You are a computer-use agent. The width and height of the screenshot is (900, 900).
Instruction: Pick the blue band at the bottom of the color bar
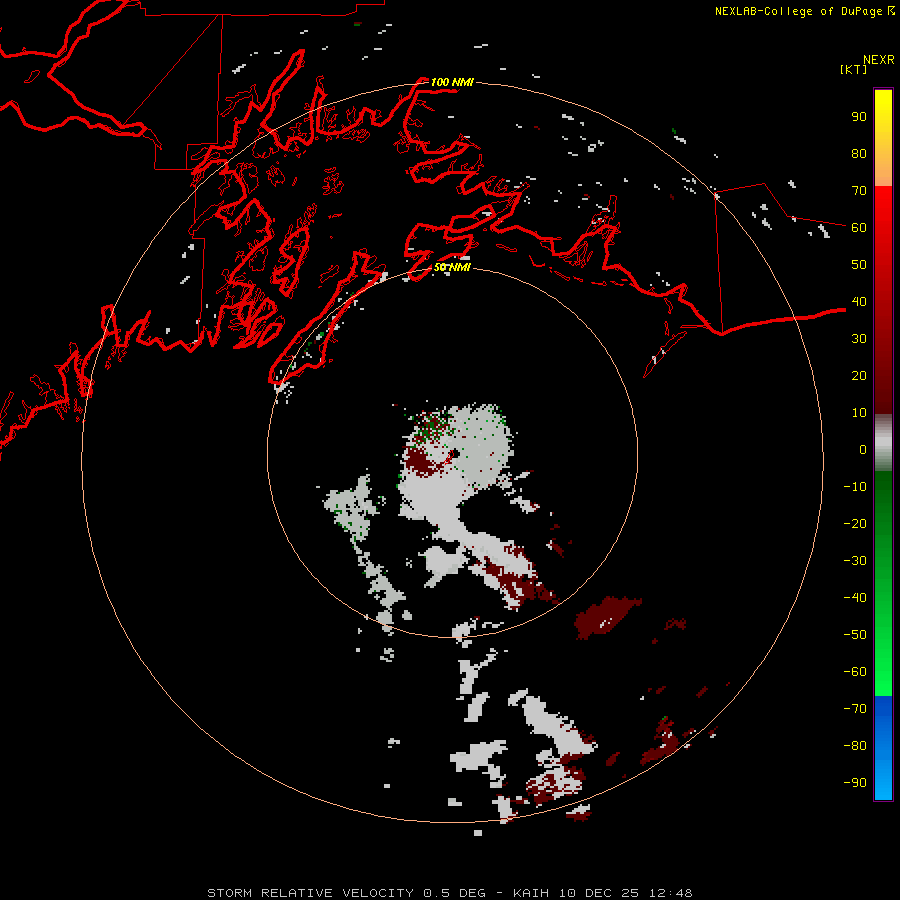(883, 748)
